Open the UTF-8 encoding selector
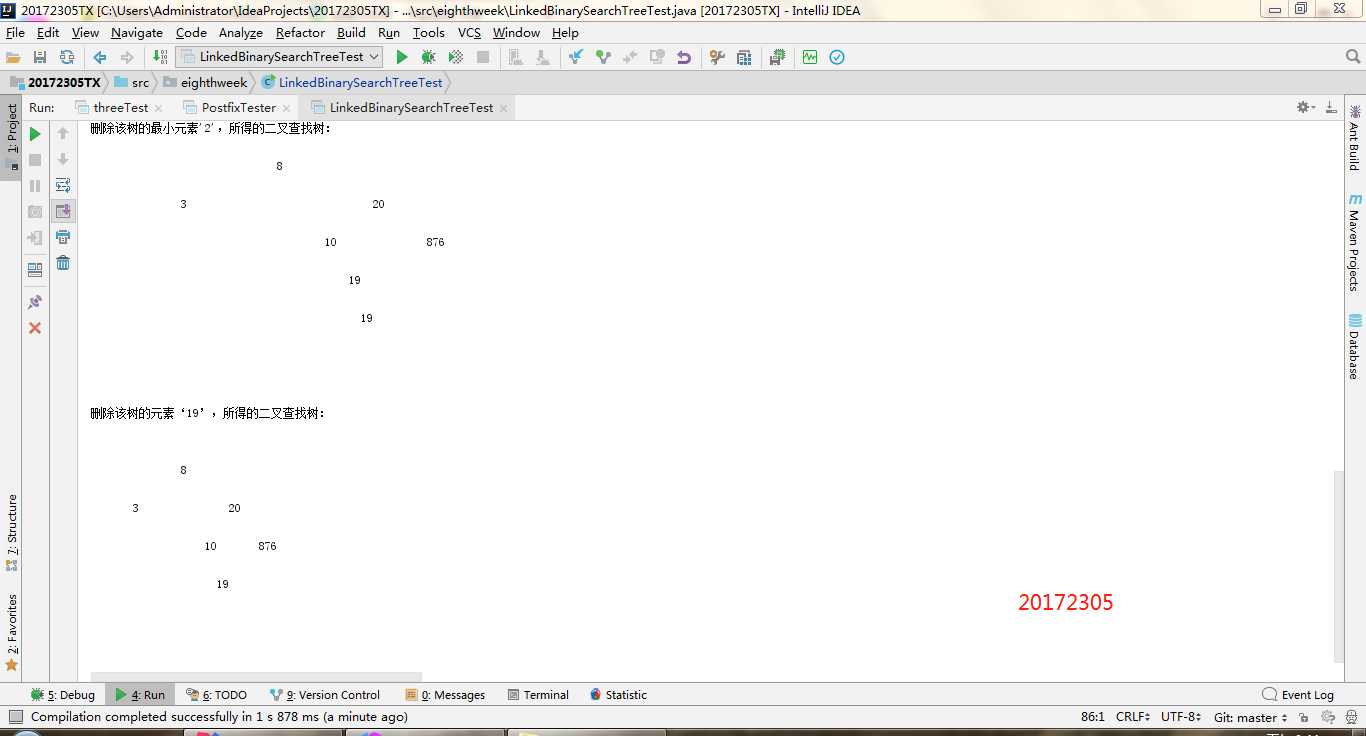 (1181, 717)
